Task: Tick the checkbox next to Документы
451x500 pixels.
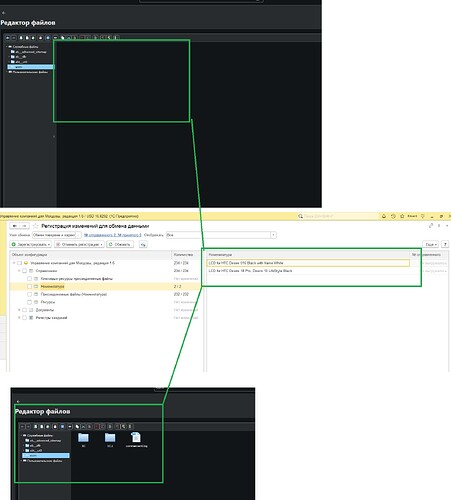Action: pyautogui.click(x=24, y=310)
